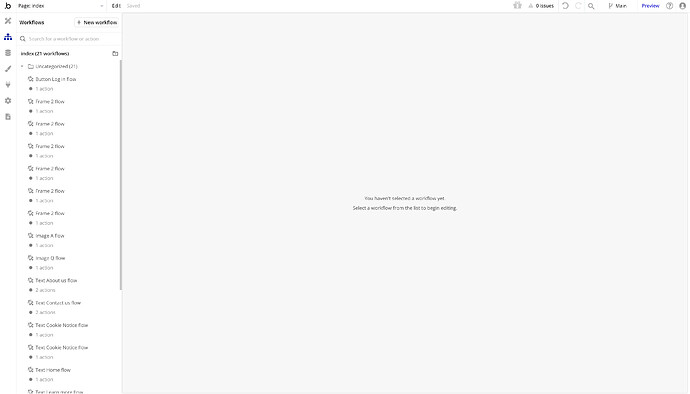Open the Settings gear tab
Image resolution: width=690 pixels, height=394 pixels.
click(8, 101)
